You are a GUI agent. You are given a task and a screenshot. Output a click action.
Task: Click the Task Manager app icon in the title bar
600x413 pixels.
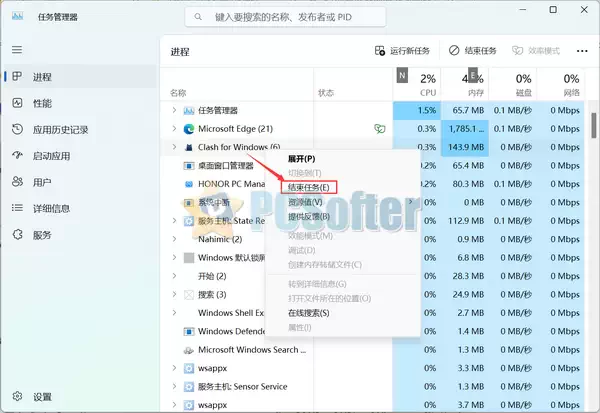[x=17, y=16]
